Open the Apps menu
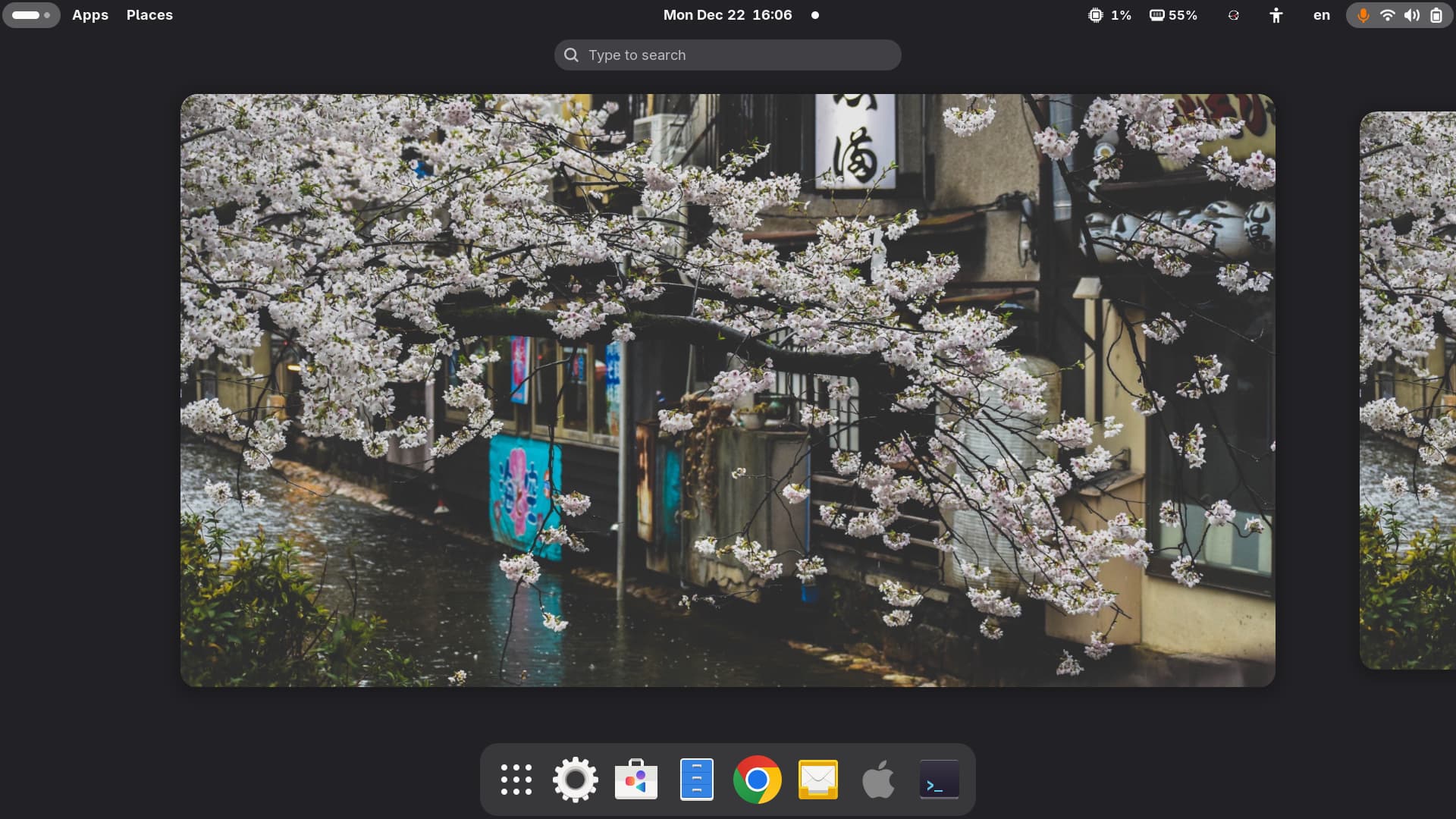This screenshot has width=1456, height=819. coord(90,15)
